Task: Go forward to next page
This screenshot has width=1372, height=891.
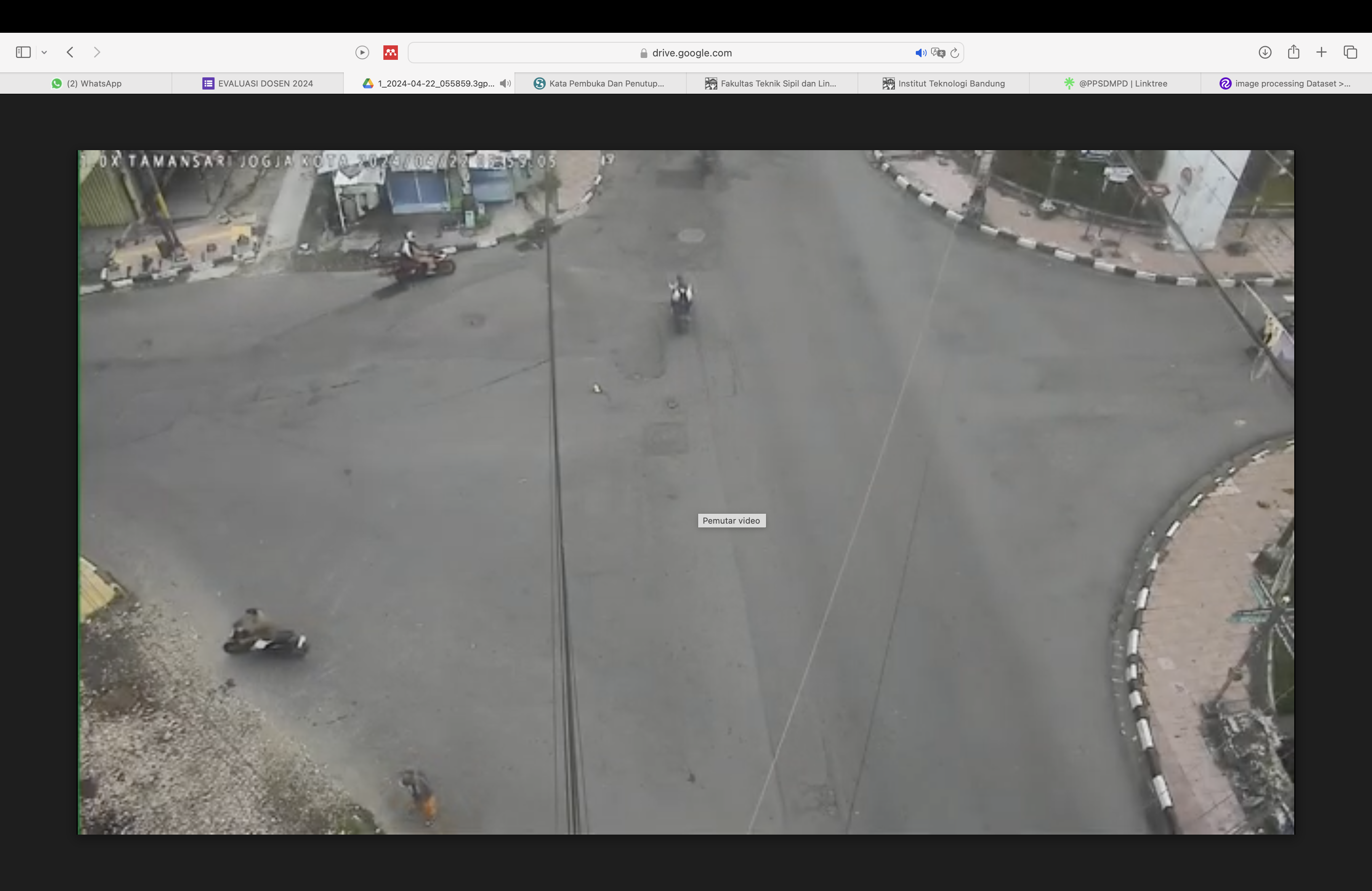Action: 97,53
